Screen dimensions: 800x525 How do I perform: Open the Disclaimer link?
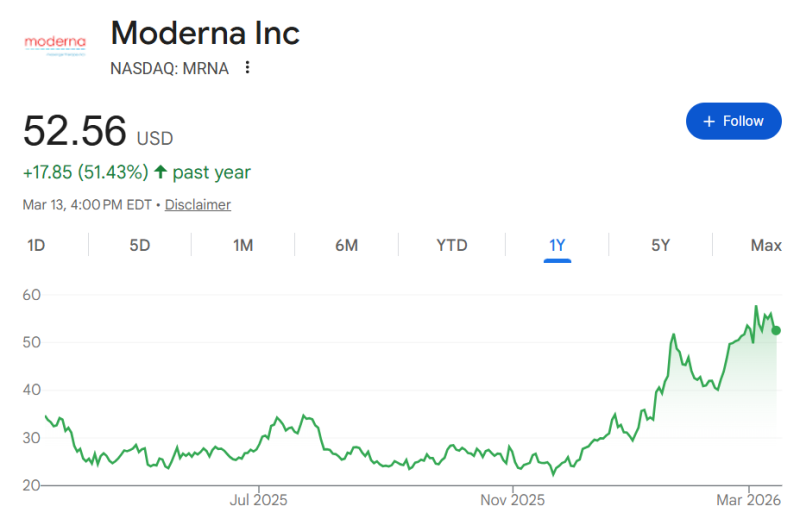(198, 205)
